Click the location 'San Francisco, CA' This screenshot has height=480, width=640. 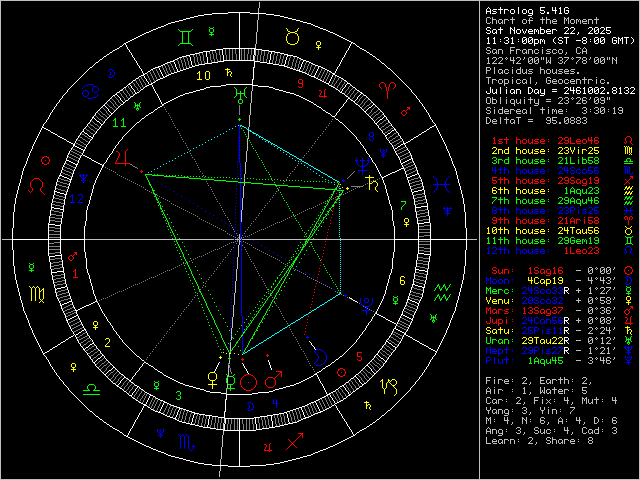click(536, 51)
